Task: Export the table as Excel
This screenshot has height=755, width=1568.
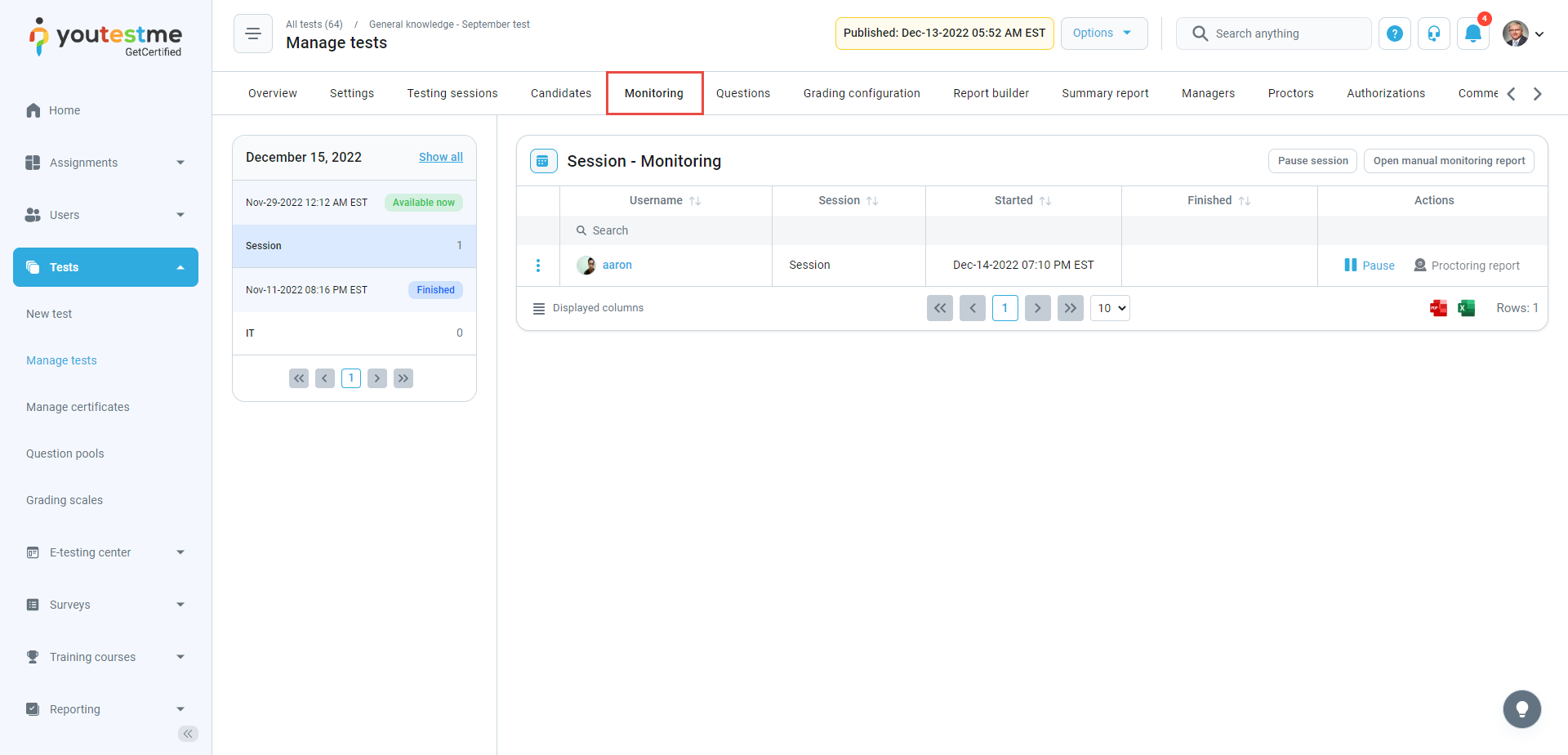Action: pyautogui.click(x=1466, y=308)
